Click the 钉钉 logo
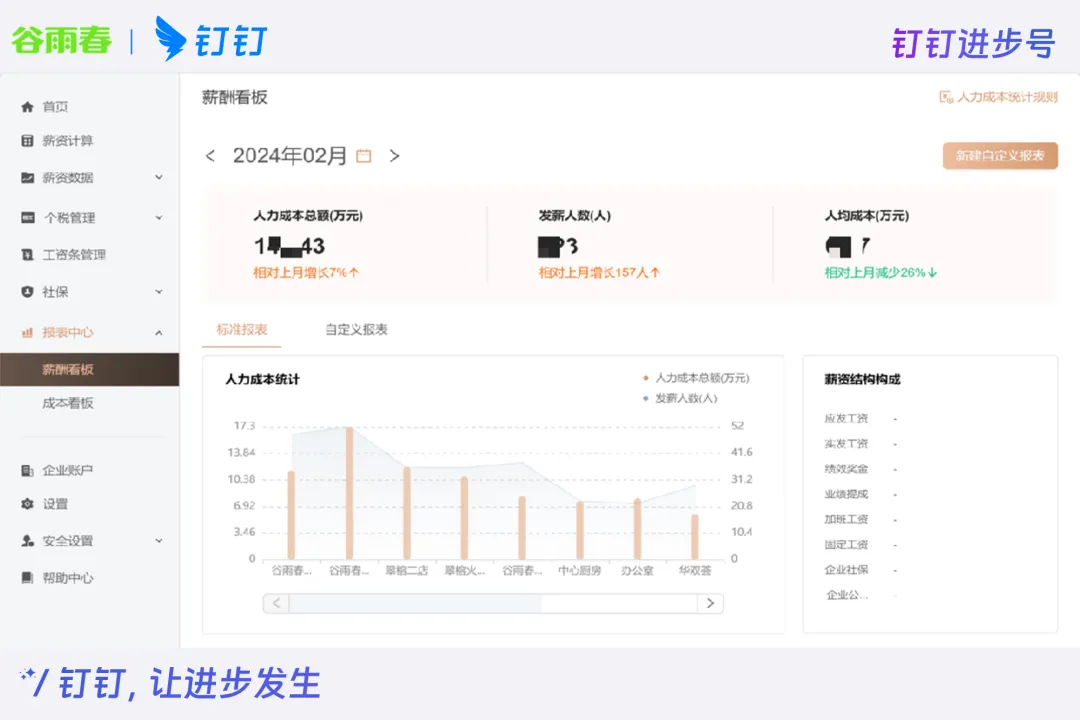The height and width of the screenshot is (720, 1080). (211, 39)
